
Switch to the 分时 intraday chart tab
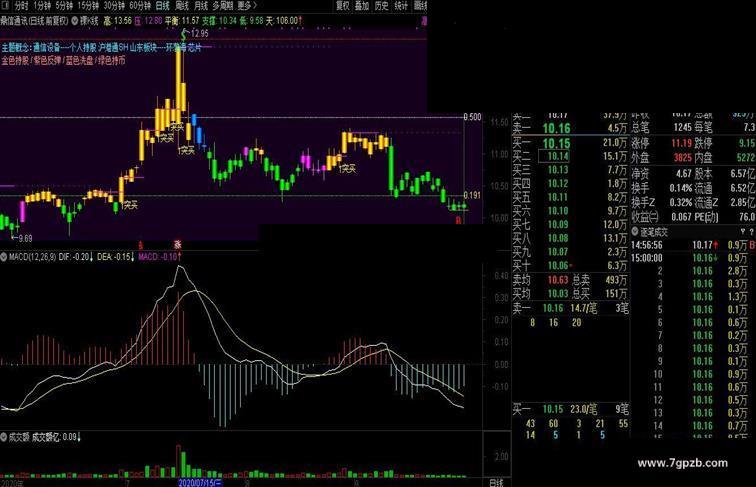coord(21,5)
